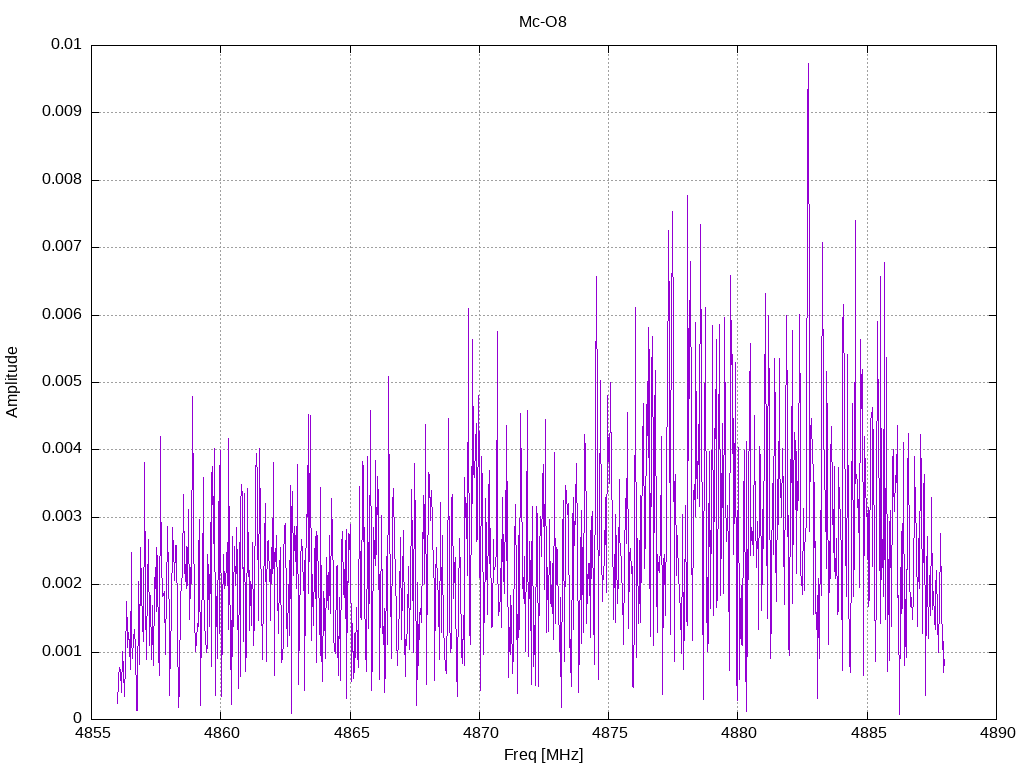Pick the 4870 x-axis tick label
The width and height of the screenshot is (1024, 768).
(479, 733)
